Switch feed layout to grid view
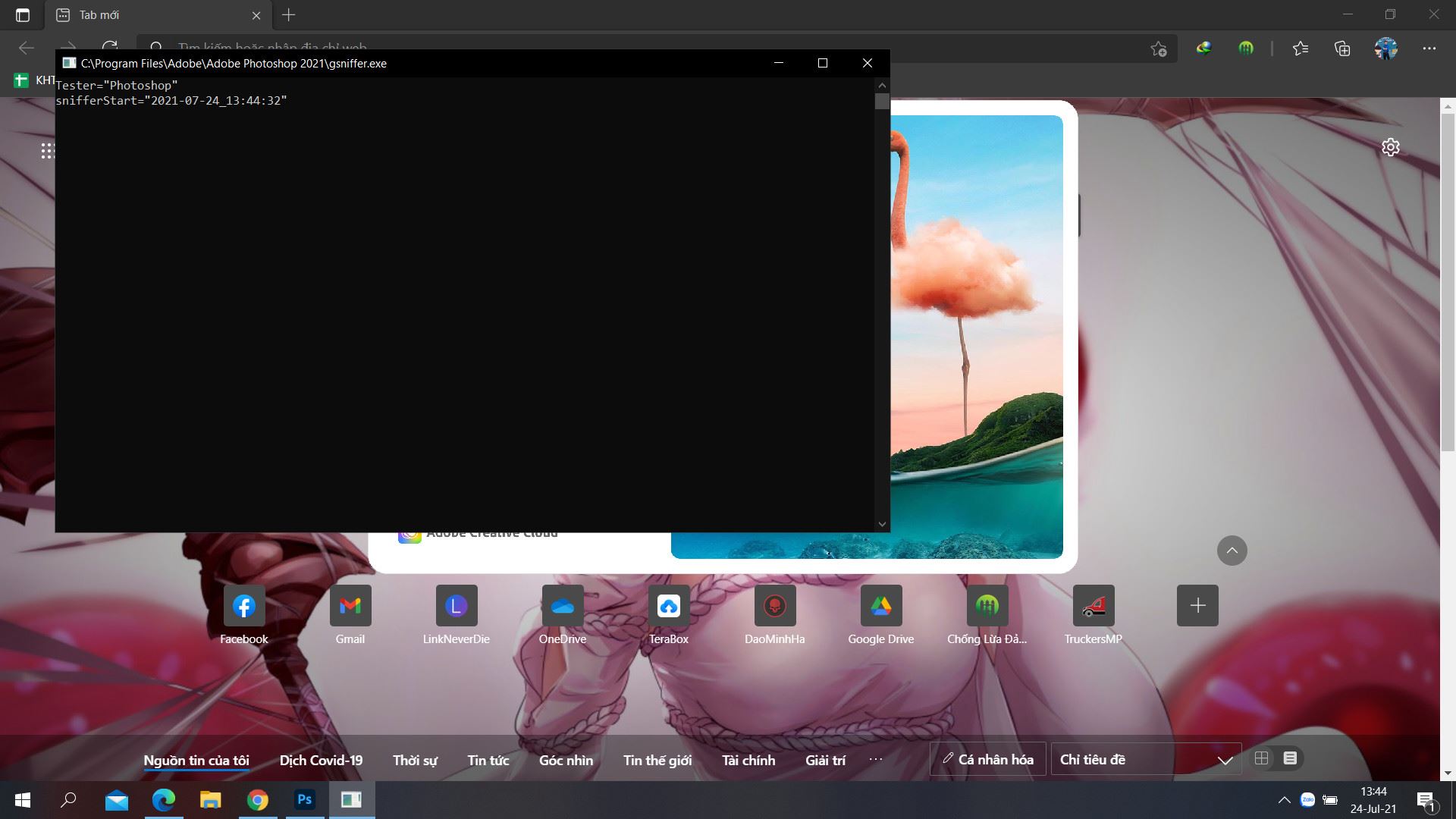 [x=1260, y=758]
